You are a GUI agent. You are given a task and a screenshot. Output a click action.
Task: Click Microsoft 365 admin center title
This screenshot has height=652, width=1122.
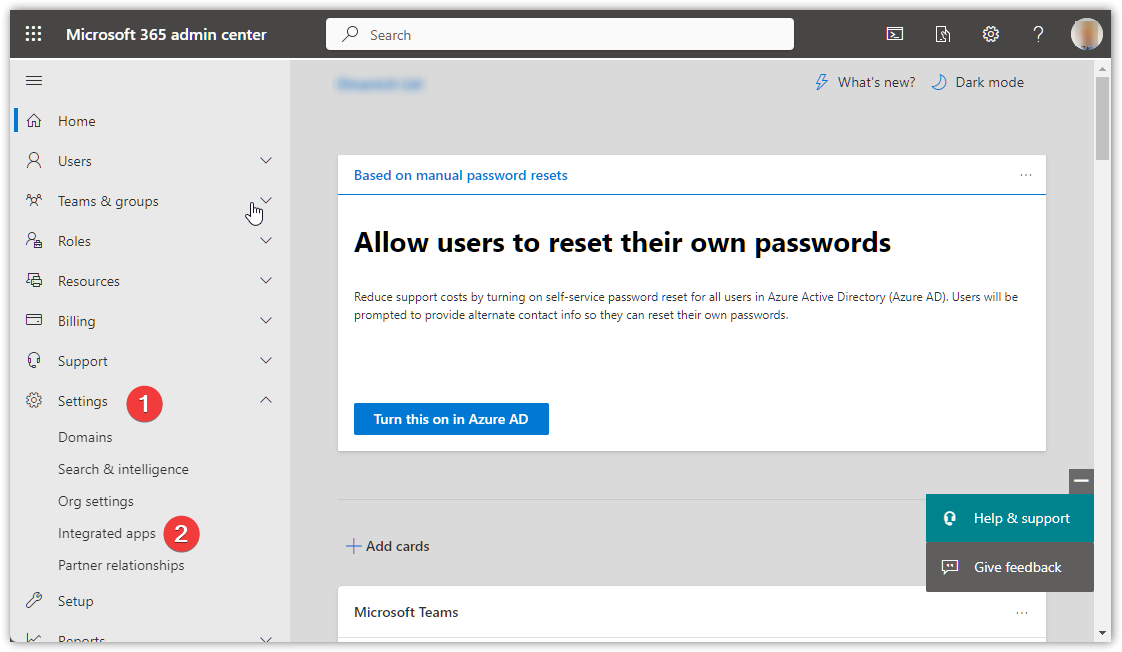(166, 34)
